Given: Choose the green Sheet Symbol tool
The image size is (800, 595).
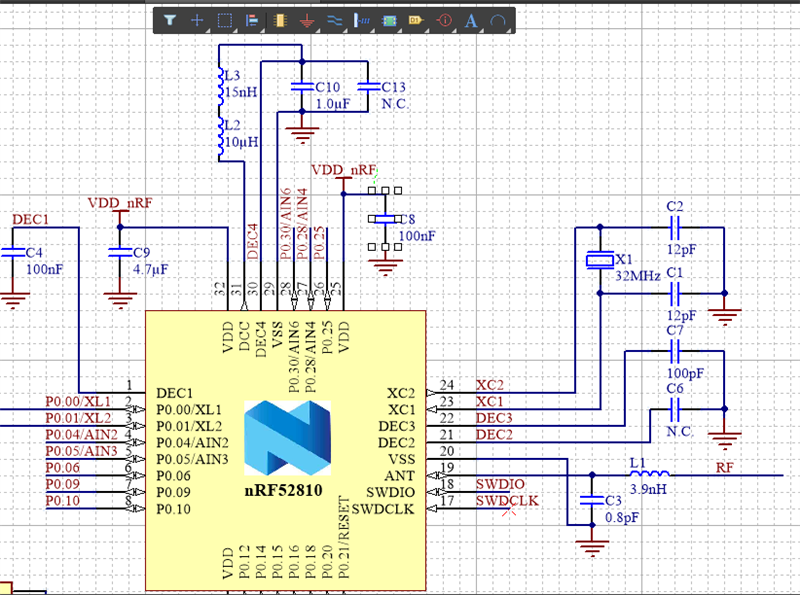Looking at the screenshot, I should point(389,20).
